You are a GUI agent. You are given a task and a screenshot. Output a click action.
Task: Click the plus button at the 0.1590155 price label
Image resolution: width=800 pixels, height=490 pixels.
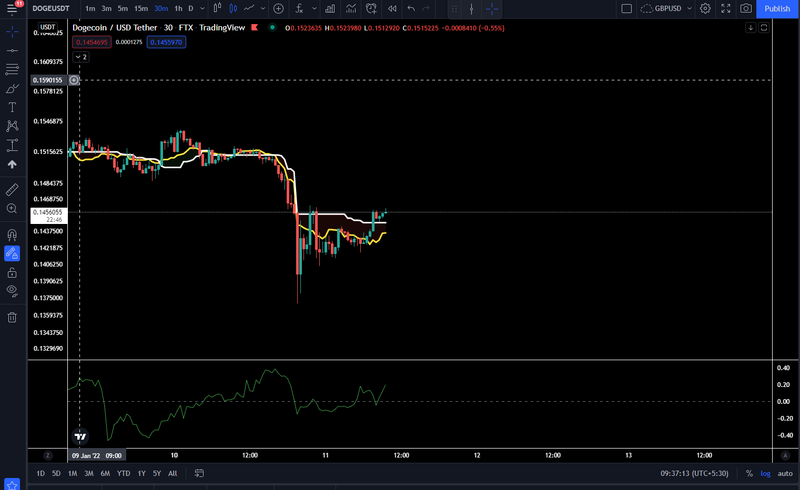click(74, 80)
